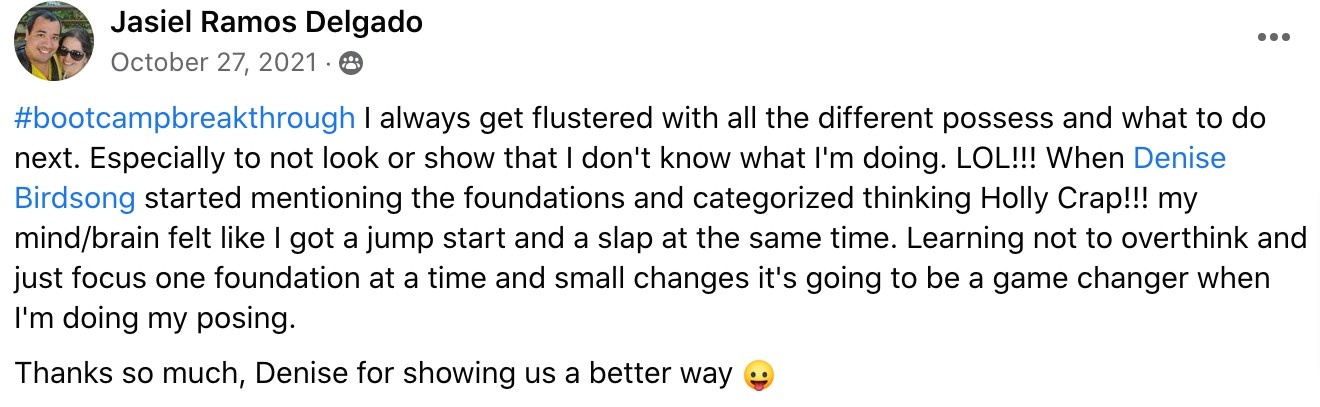This screenshot has height=407, width=1320.
Task: Open the #bootcampbreakthrough hashtag link
Action: pos(185,119)
